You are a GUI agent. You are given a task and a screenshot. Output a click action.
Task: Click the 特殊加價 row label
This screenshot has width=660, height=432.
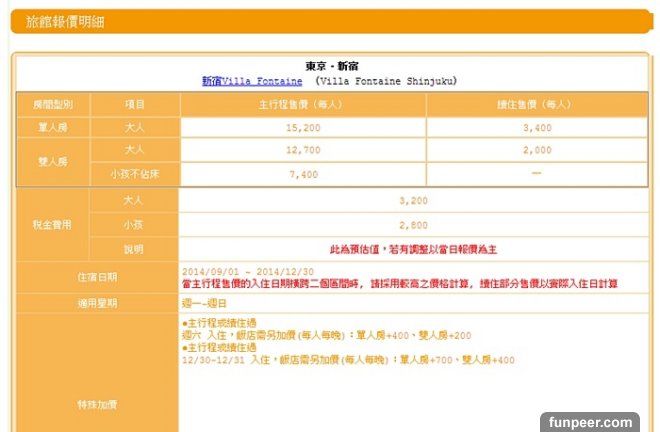97,404
